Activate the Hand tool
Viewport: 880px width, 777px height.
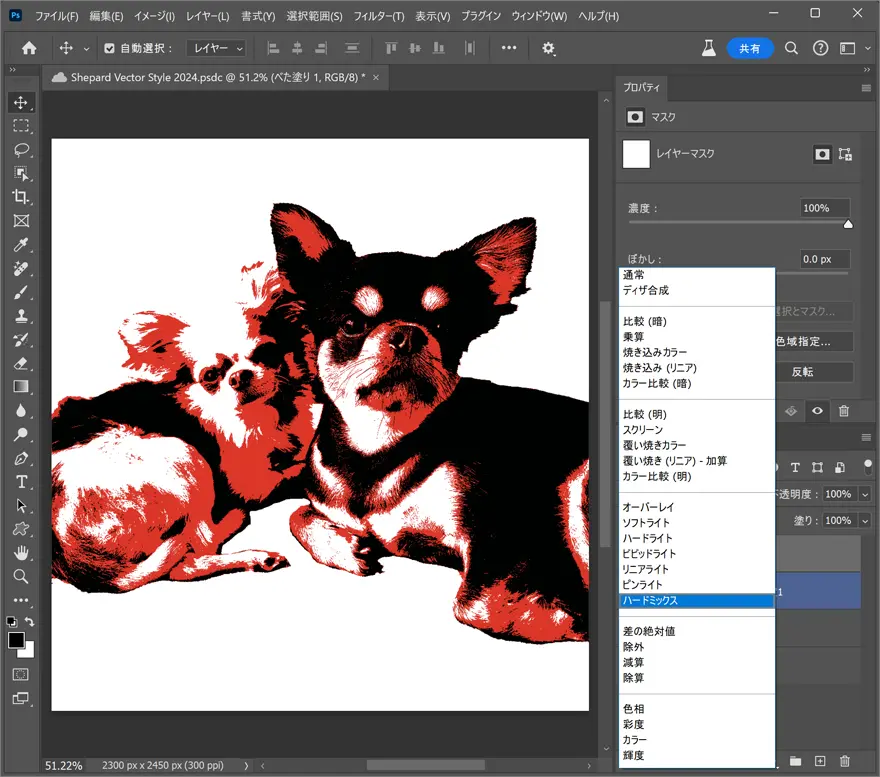pyautogui.click(x=21, y=553)
